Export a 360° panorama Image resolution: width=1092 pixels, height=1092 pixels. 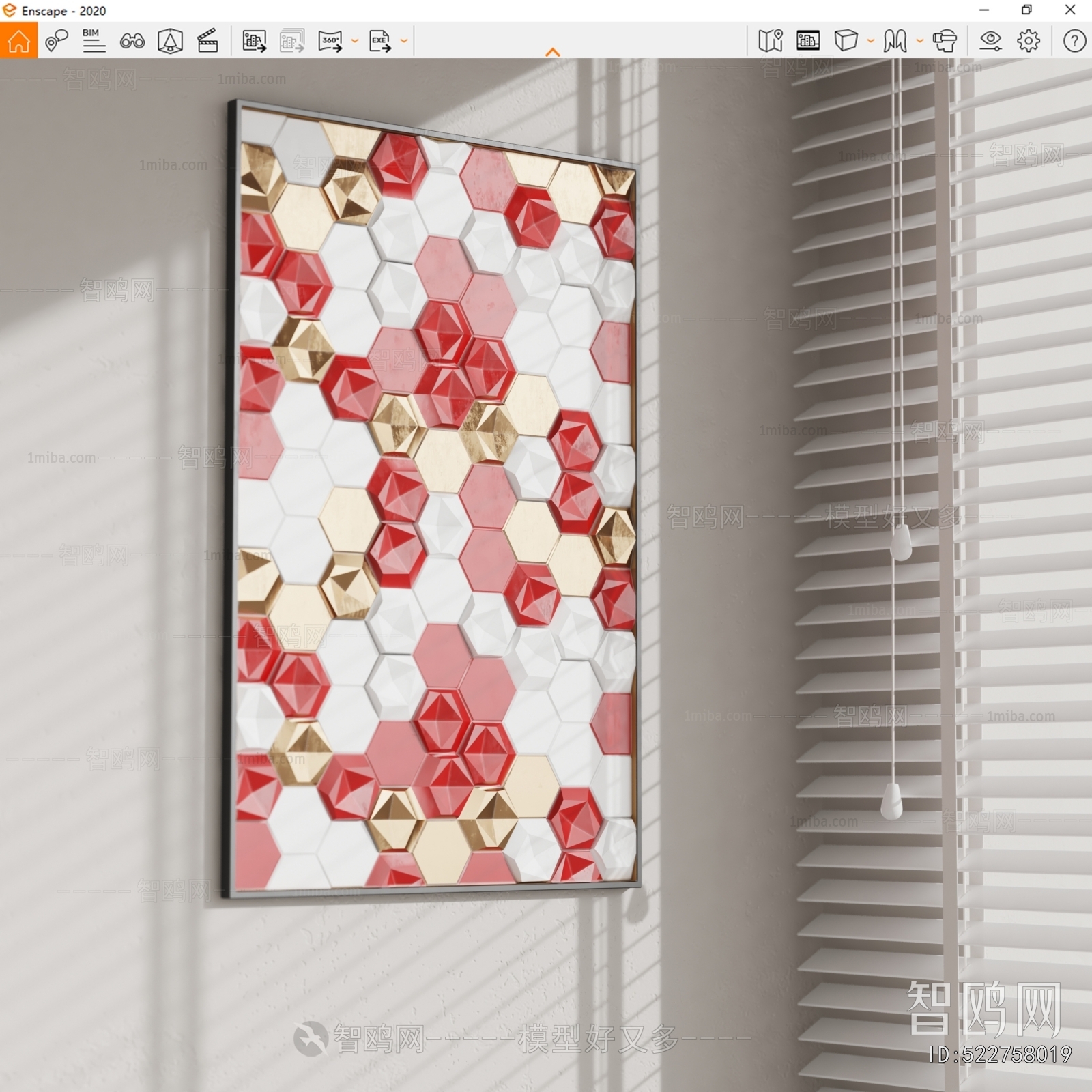[330, 40]
